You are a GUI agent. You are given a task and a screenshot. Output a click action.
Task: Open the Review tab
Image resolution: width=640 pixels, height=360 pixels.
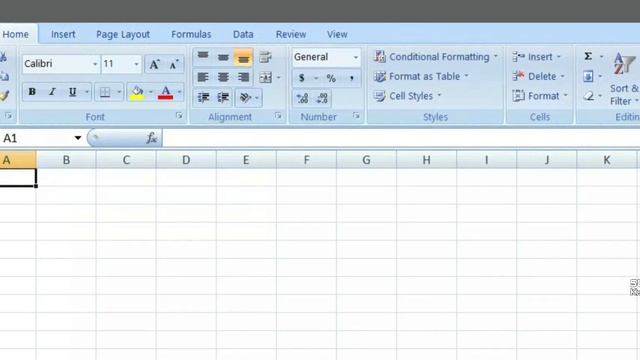(291, 34)
